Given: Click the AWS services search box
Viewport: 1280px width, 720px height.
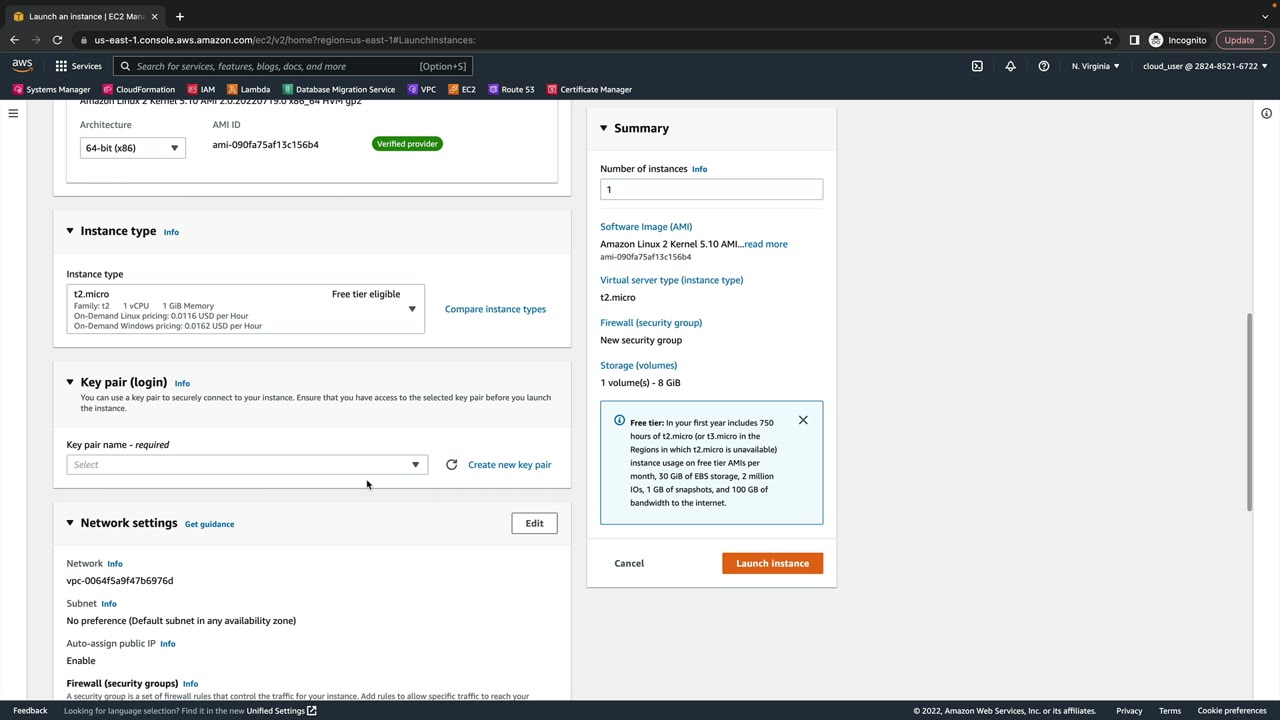Looking at the screenshot, I should click(x=292, y=66).
